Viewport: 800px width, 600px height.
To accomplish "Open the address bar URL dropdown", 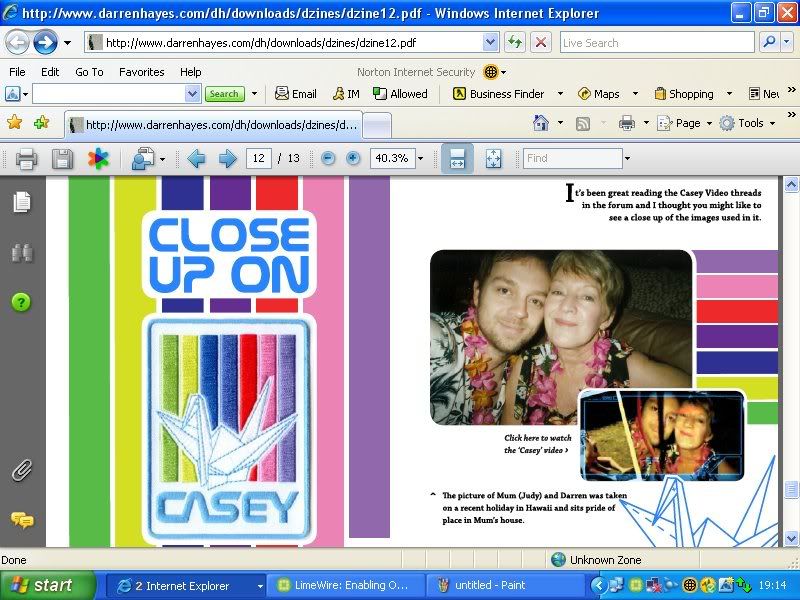I will point(490,43).
